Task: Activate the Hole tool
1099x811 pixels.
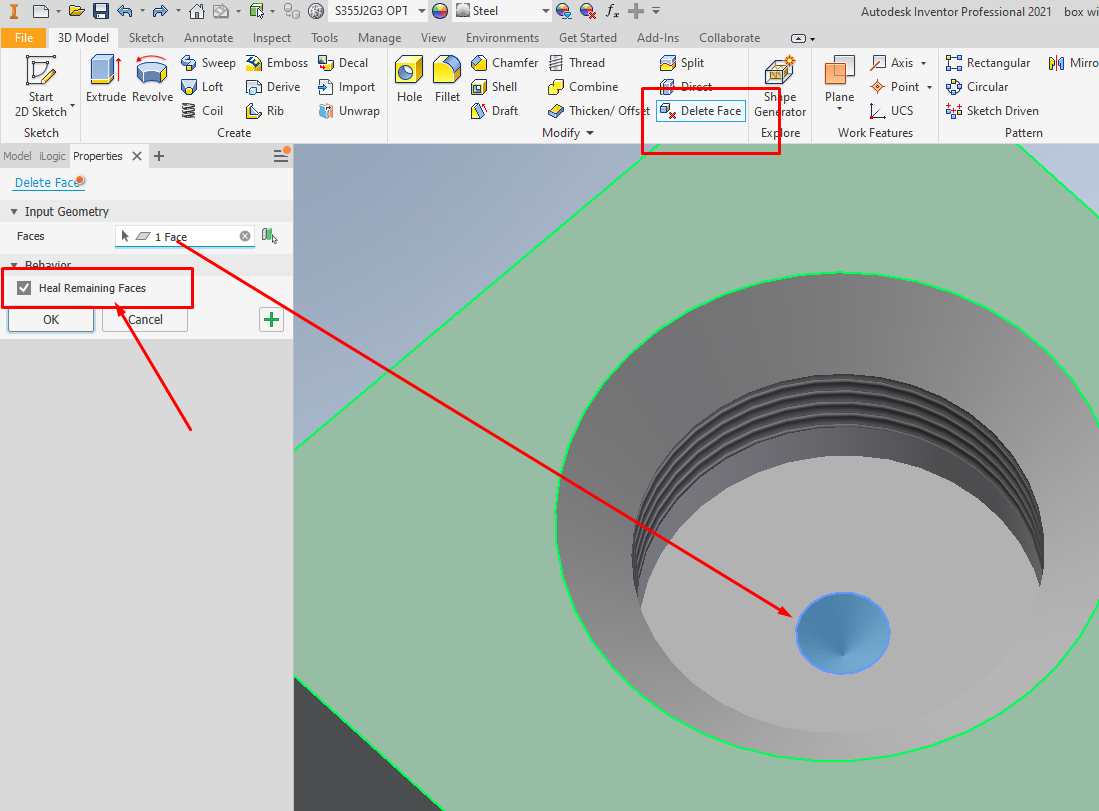Action: pos(409,79)
